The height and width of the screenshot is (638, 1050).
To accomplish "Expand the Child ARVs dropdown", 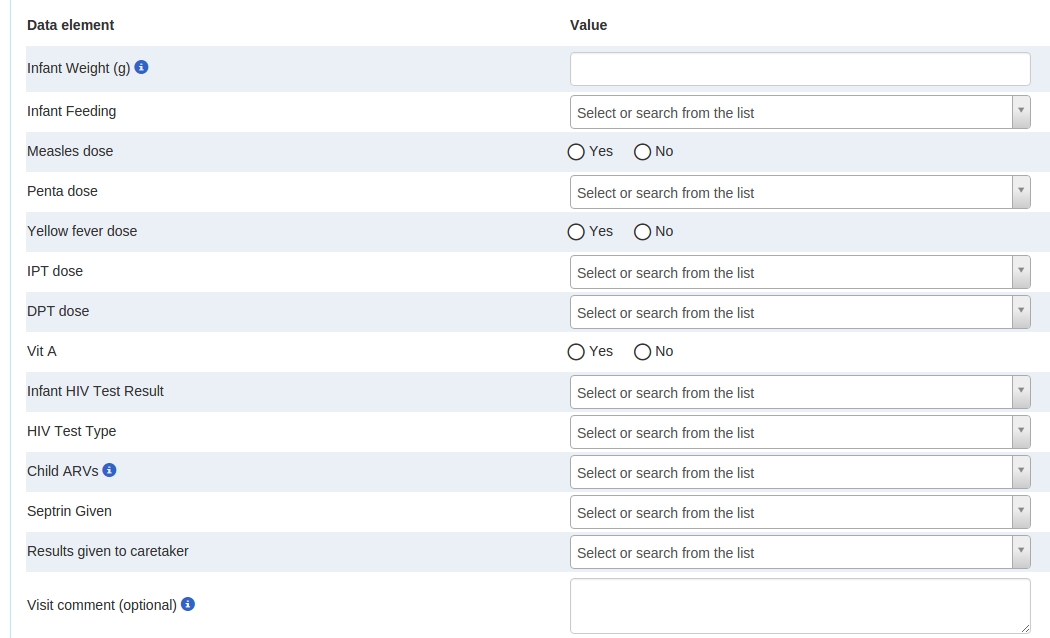I will click(800, 472).
